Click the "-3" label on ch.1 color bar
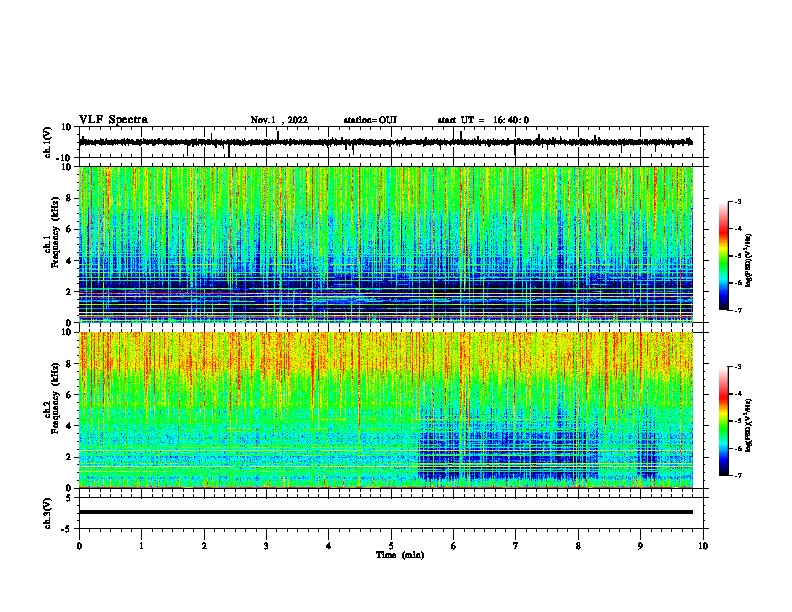This screenshot has height=612, width=792. coord(738,201)
